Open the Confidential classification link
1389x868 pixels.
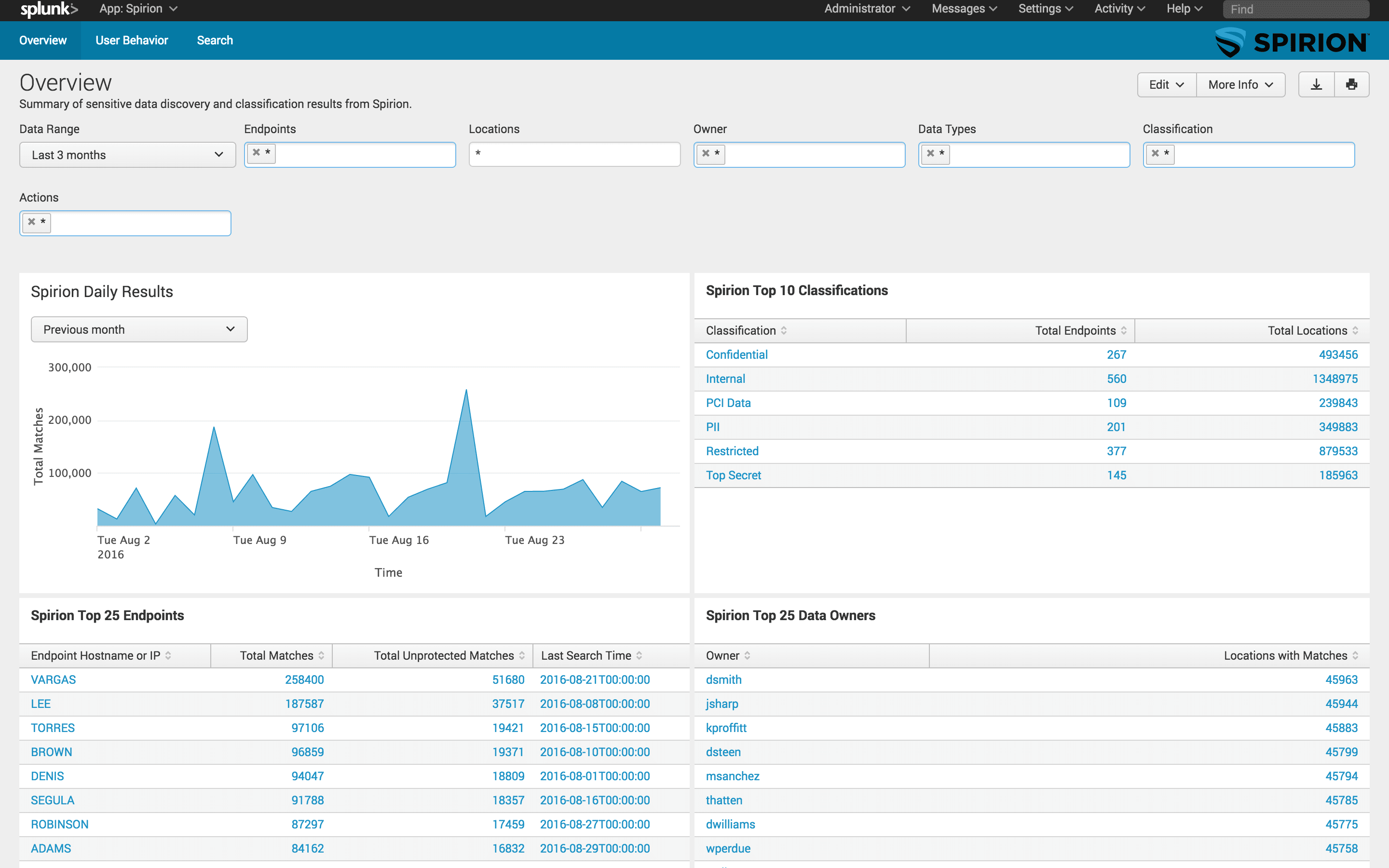736,355
